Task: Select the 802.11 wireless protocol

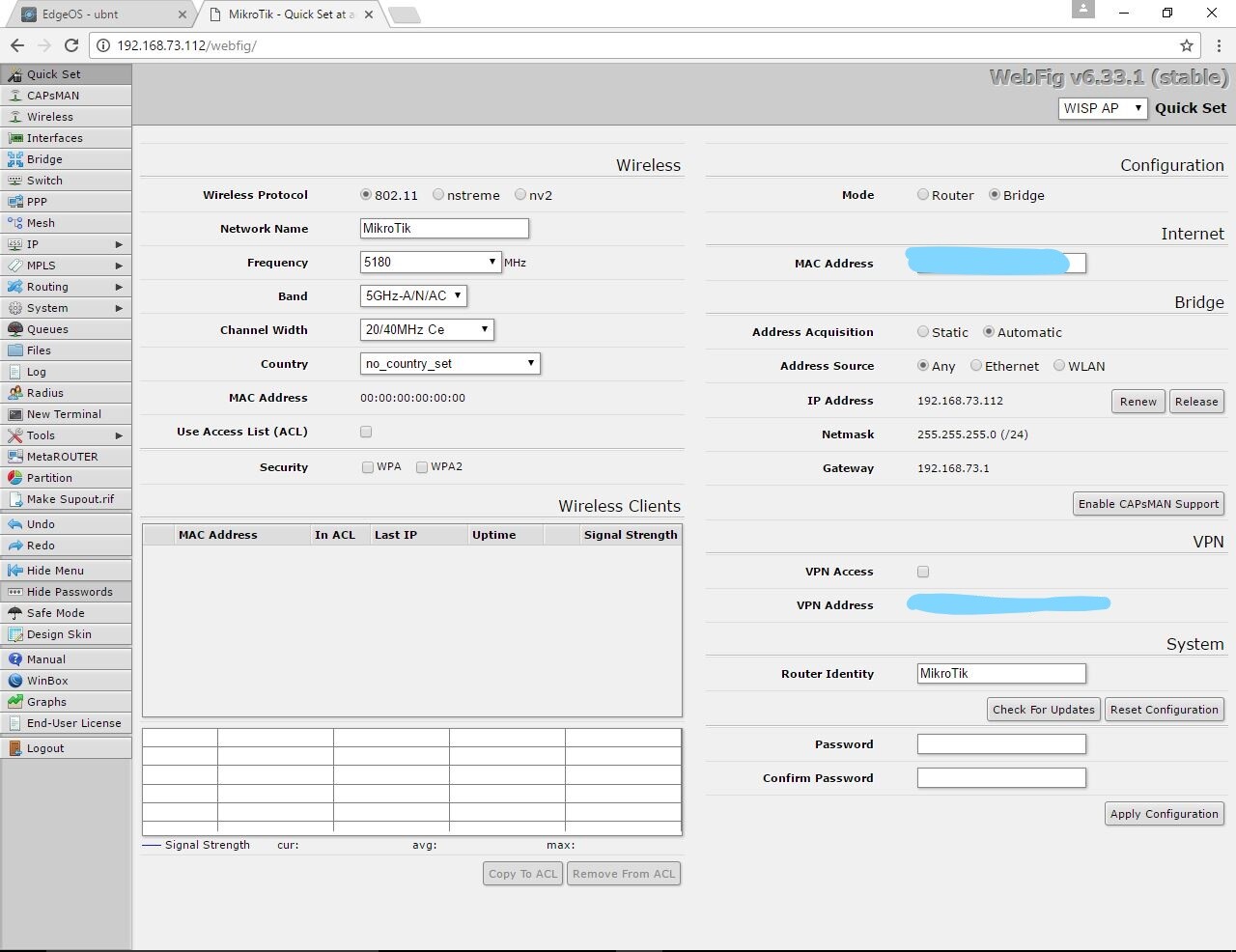Action: click(366, 195)
